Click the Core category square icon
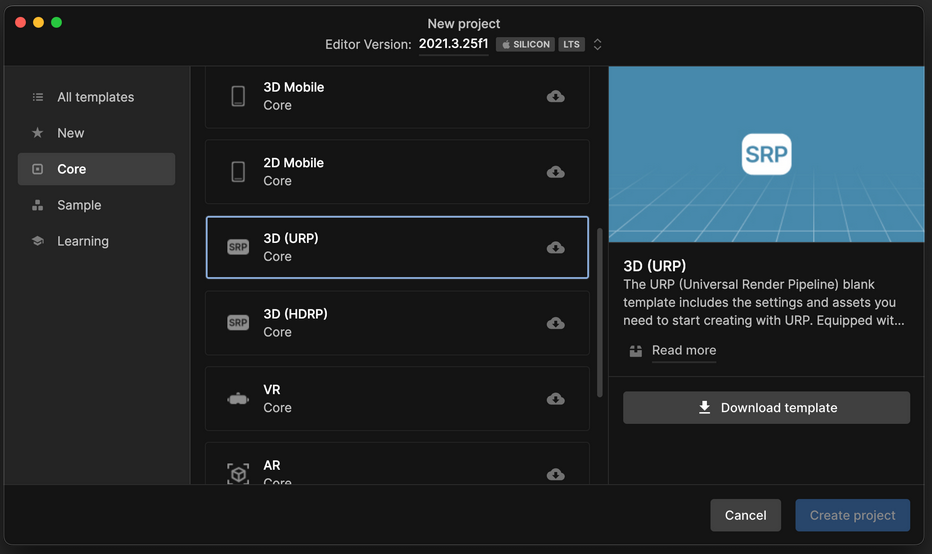This screenshot has height=554, width=932. tap(37, 169)
